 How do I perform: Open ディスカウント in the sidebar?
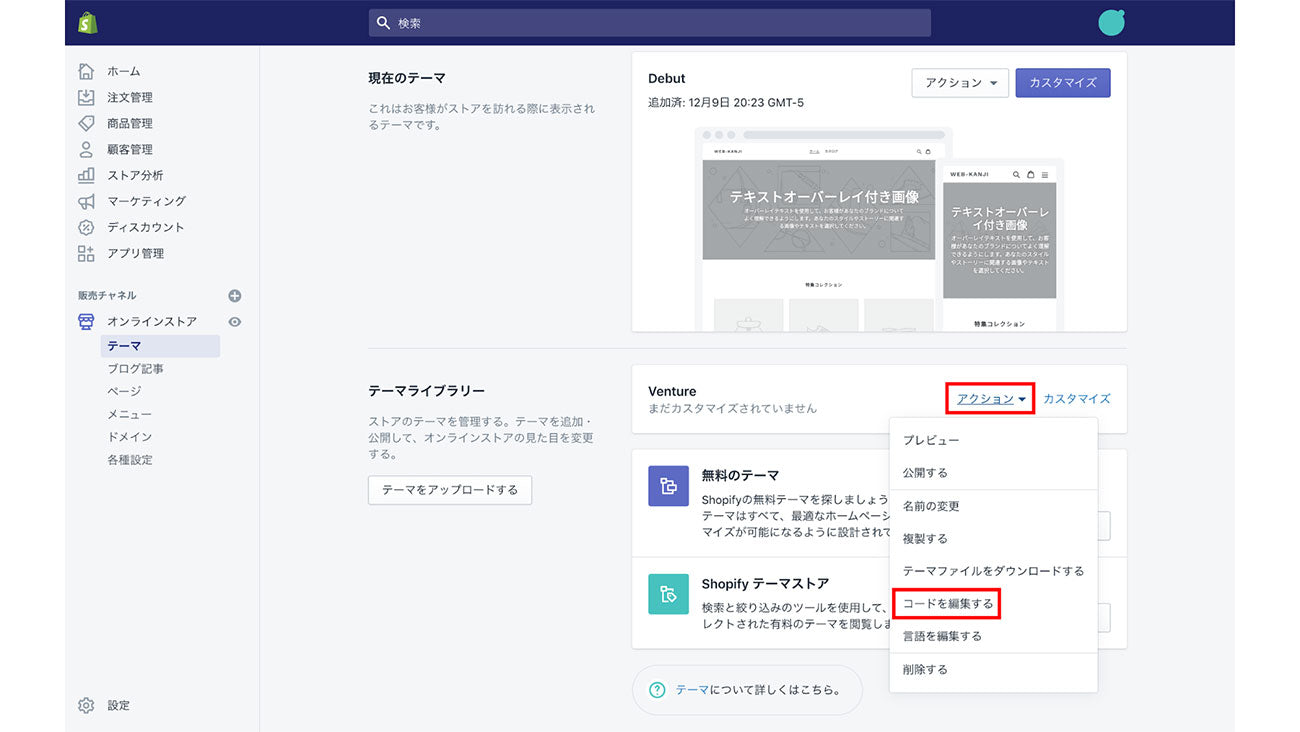[148, 227]
